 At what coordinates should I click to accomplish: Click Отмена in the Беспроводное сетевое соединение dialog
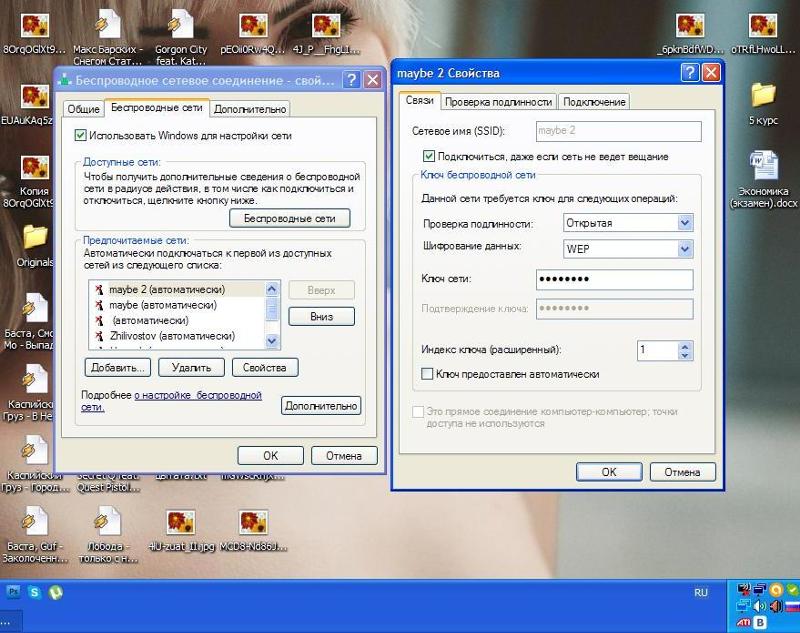344,455
